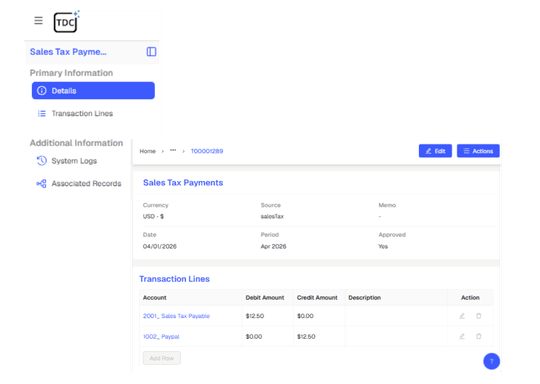540x384 pixels.
Task: Click the TDC logo
Action: 66,21
